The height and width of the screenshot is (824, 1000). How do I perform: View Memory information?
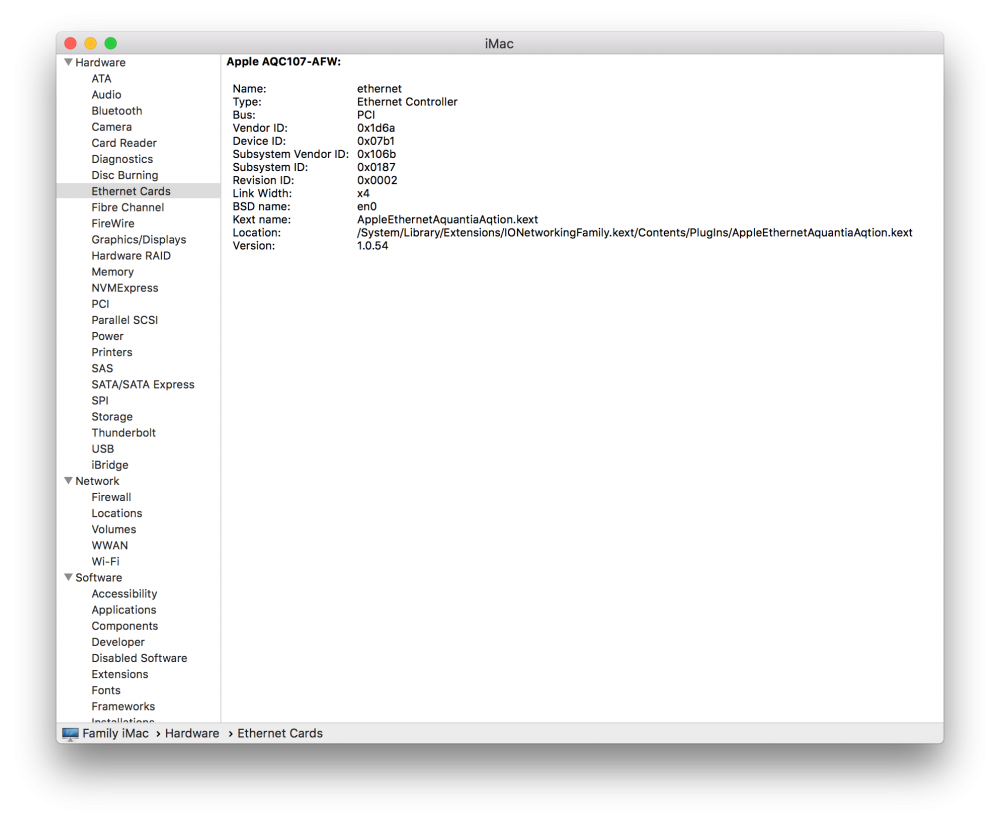112,272
